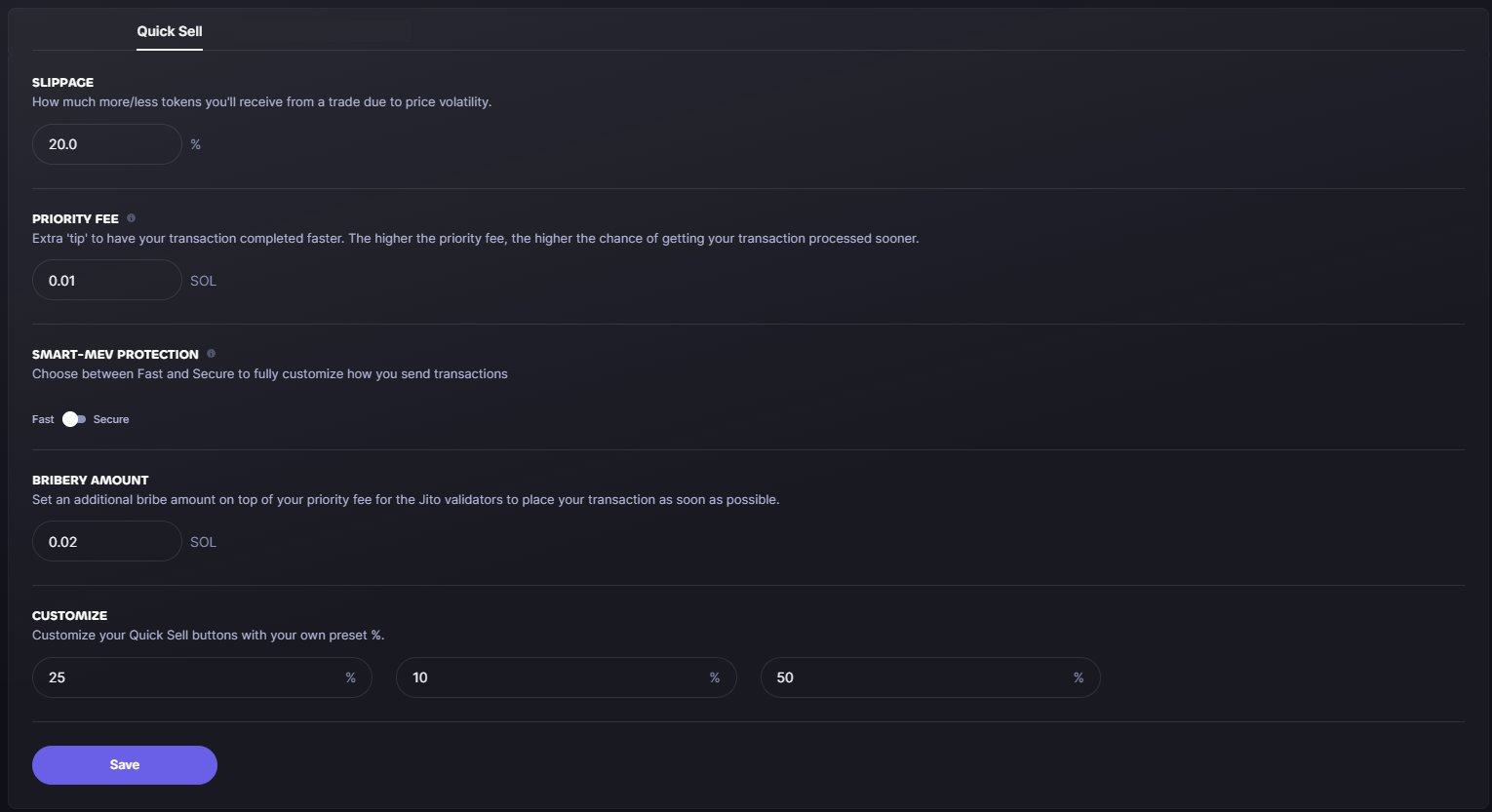1492x812 pixels.
Task: Select the 'Fast' label of the MEV switch
Action: coord(43,419)
